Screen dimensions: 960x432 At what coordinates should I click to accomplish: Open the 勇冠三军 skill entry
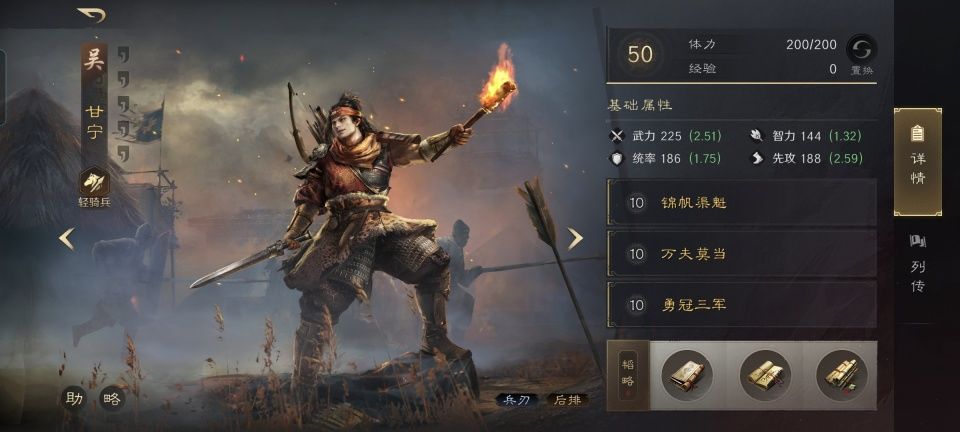point(741,304)
